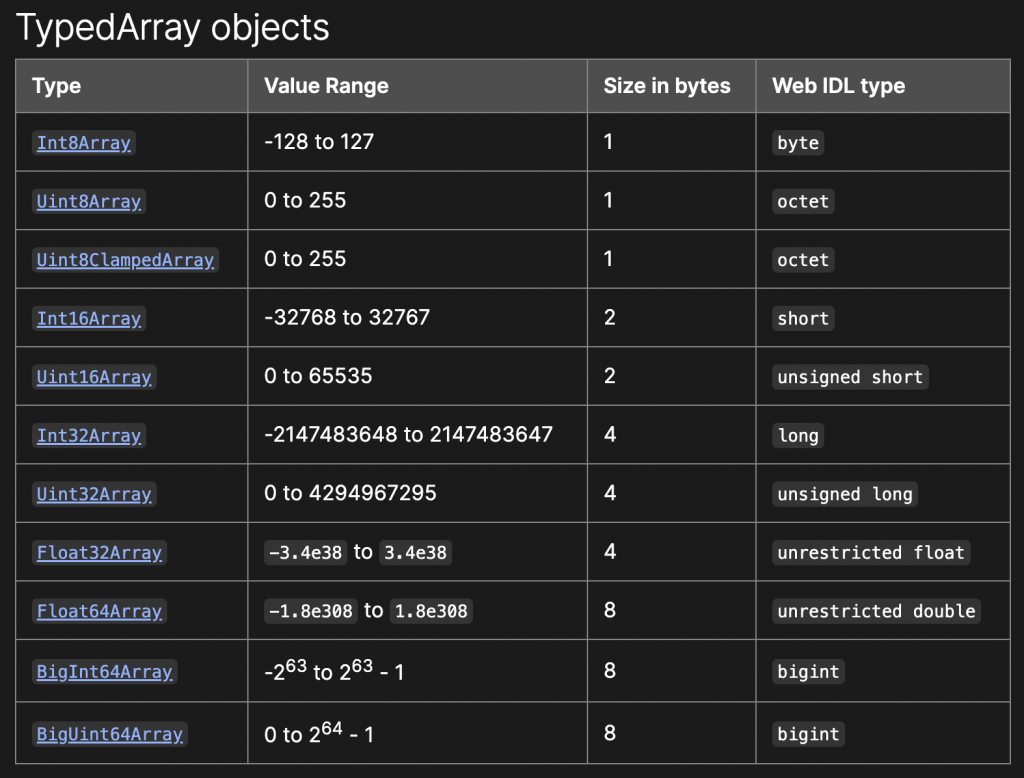Click the TypedArray objects heading

coord(173,27)
